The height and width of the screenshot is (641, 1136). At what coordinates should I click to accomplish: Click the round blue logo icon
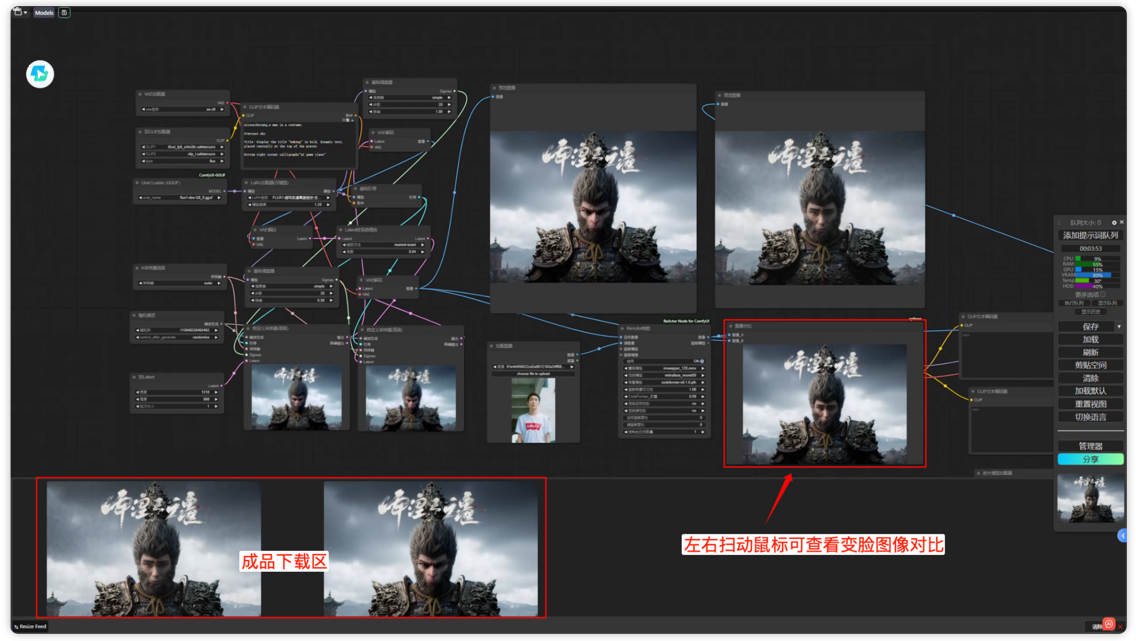tap(40, 74)
